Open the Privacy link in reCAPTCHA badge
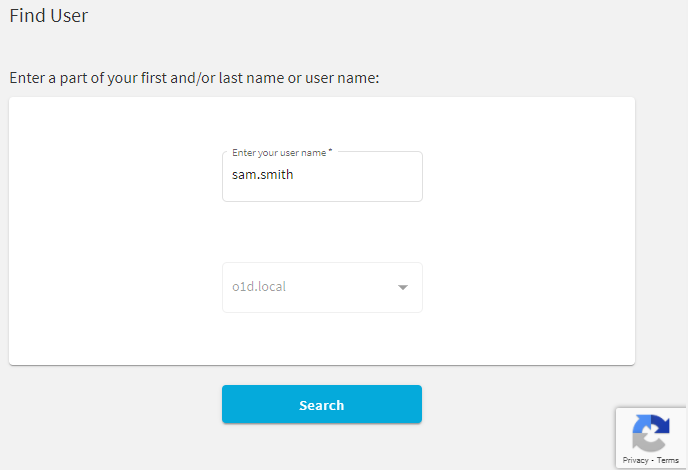Image resolution: width=688 pixels, height=470 pixels. pos(635,460)
